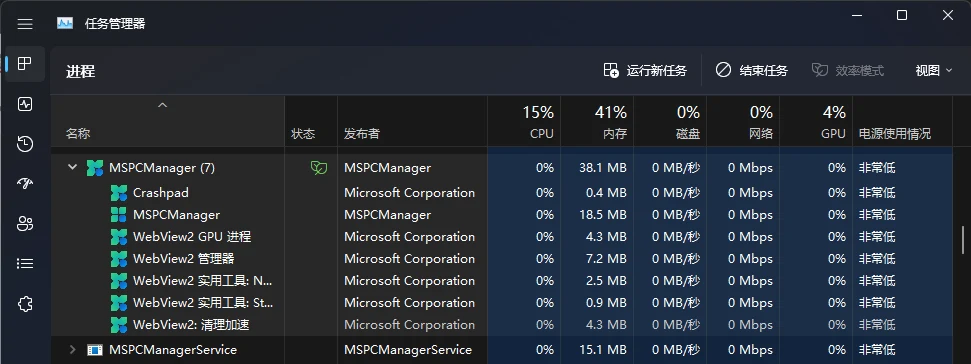This screenshot has width=971, height=364.
Task: Click the MSPCManagerService process icon
Action: 95,350
